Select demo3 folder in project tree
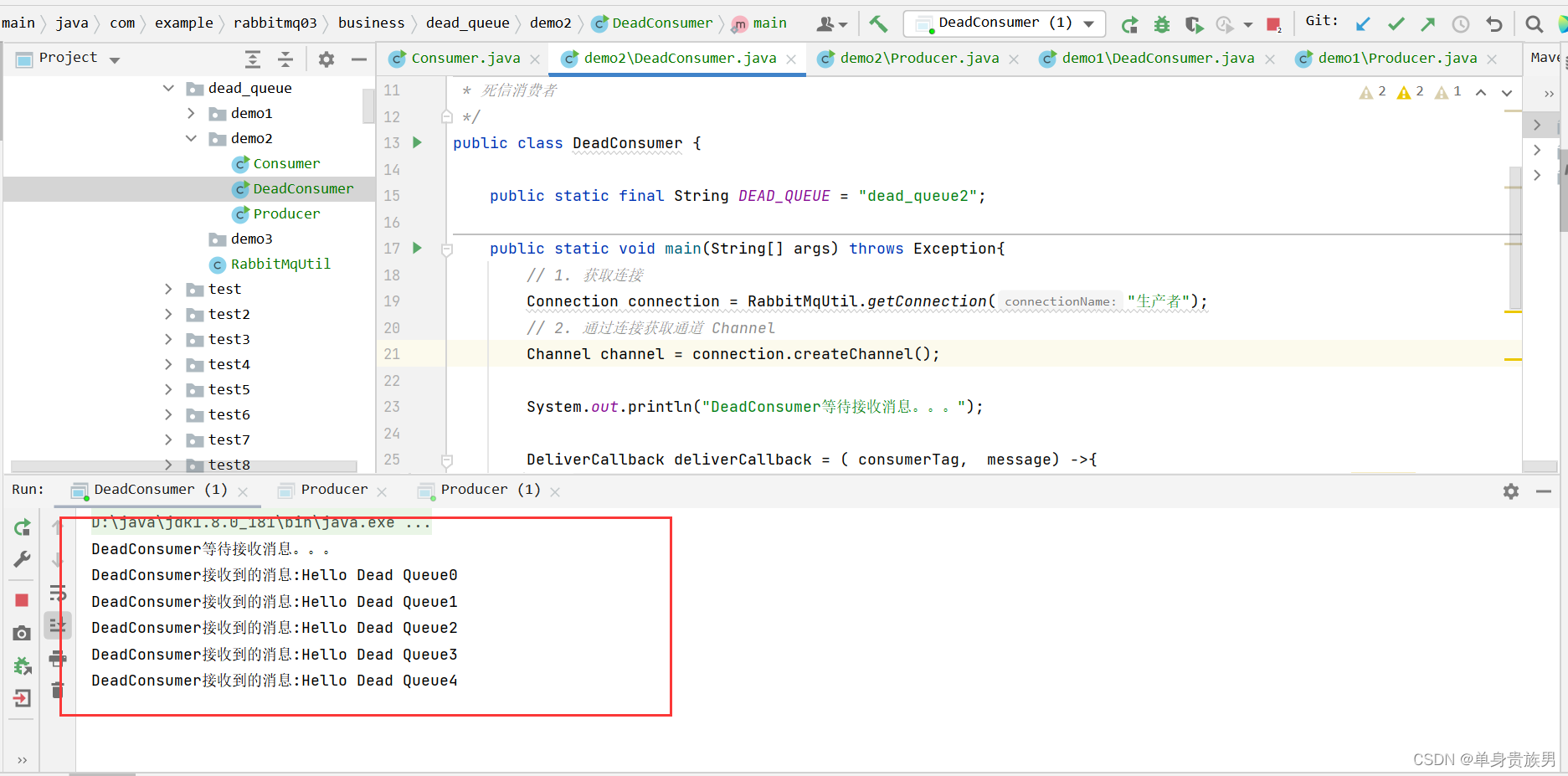 click(251, 239)
